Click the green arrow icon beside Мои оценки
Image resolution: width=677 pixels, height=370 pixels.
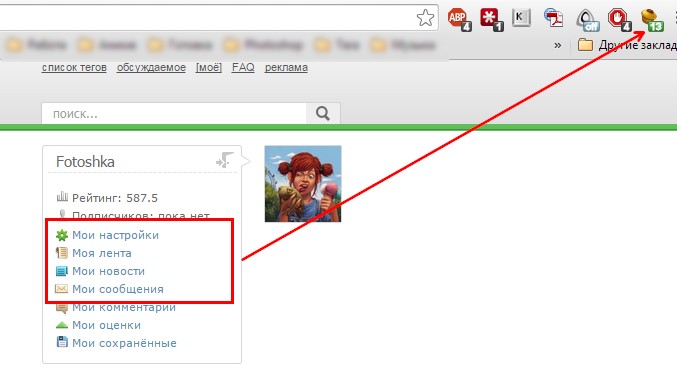(62, 325)
